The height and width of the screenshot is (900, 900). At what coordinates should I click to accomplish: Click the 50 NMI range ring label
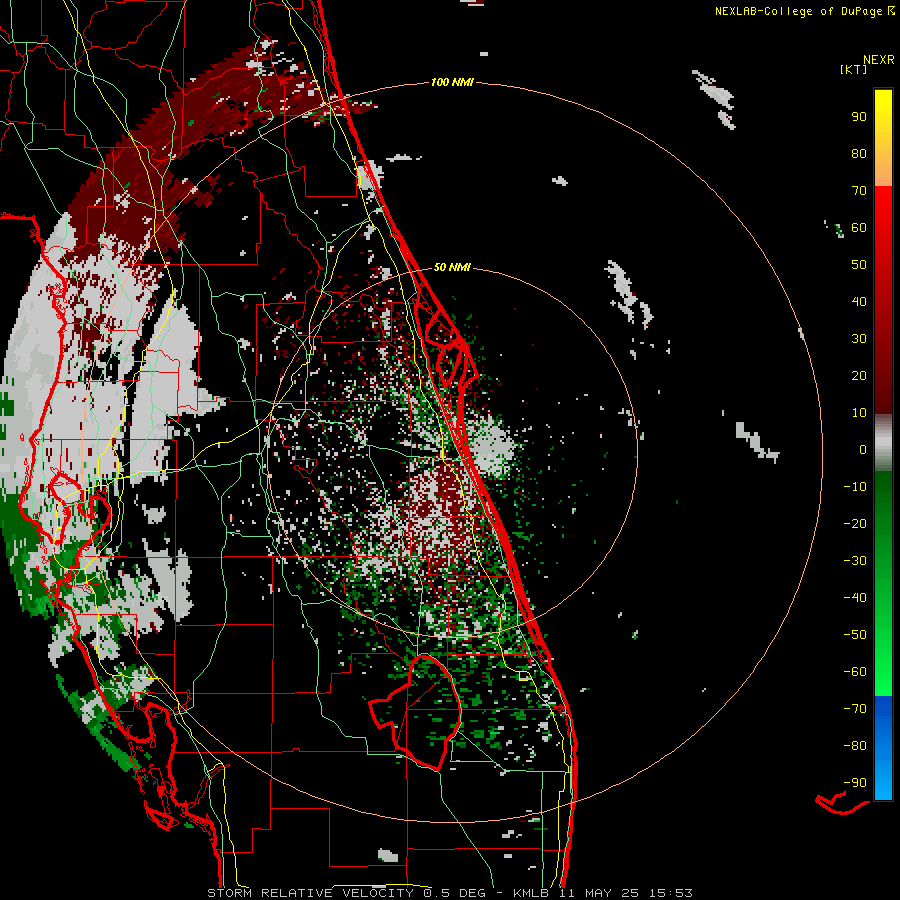click(x=452, y=267)
